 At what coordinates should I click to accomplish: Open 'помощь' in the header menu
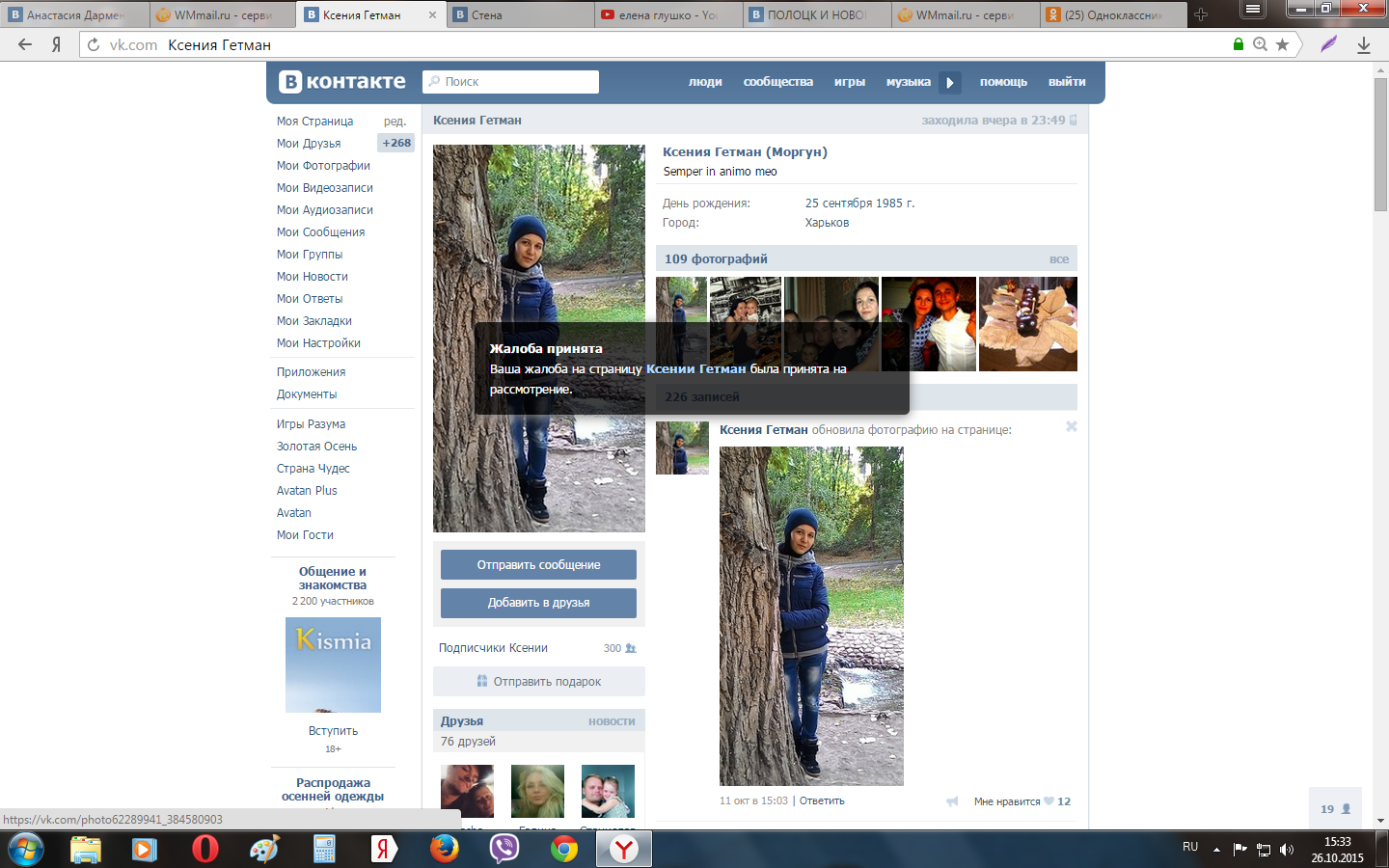click(x=1003, y=82)
